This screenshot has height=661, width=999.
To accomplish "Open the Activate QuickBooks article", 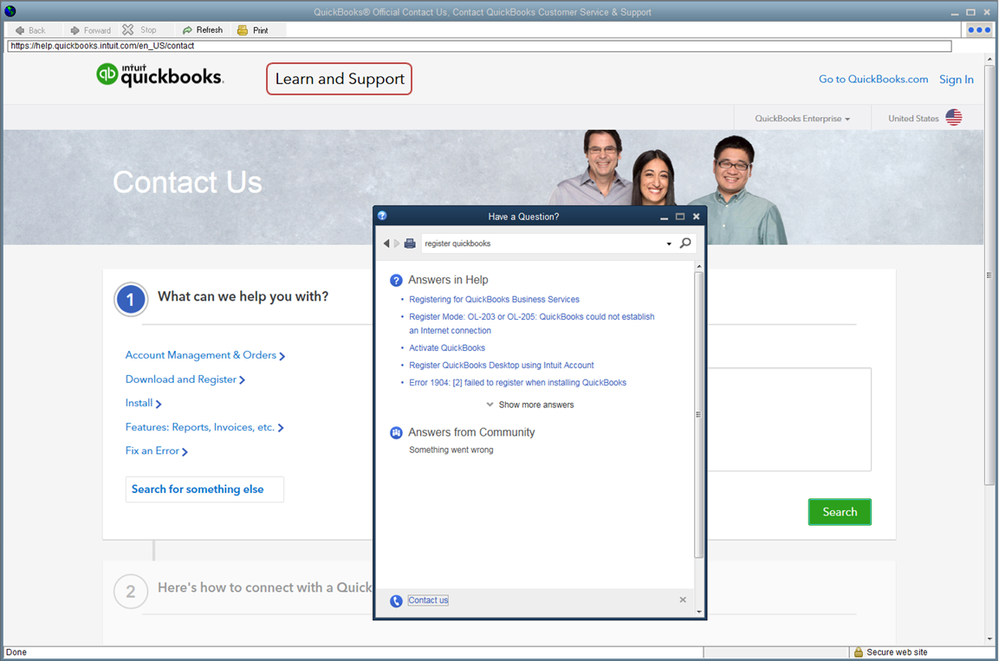I will click(x=447, y=347).
